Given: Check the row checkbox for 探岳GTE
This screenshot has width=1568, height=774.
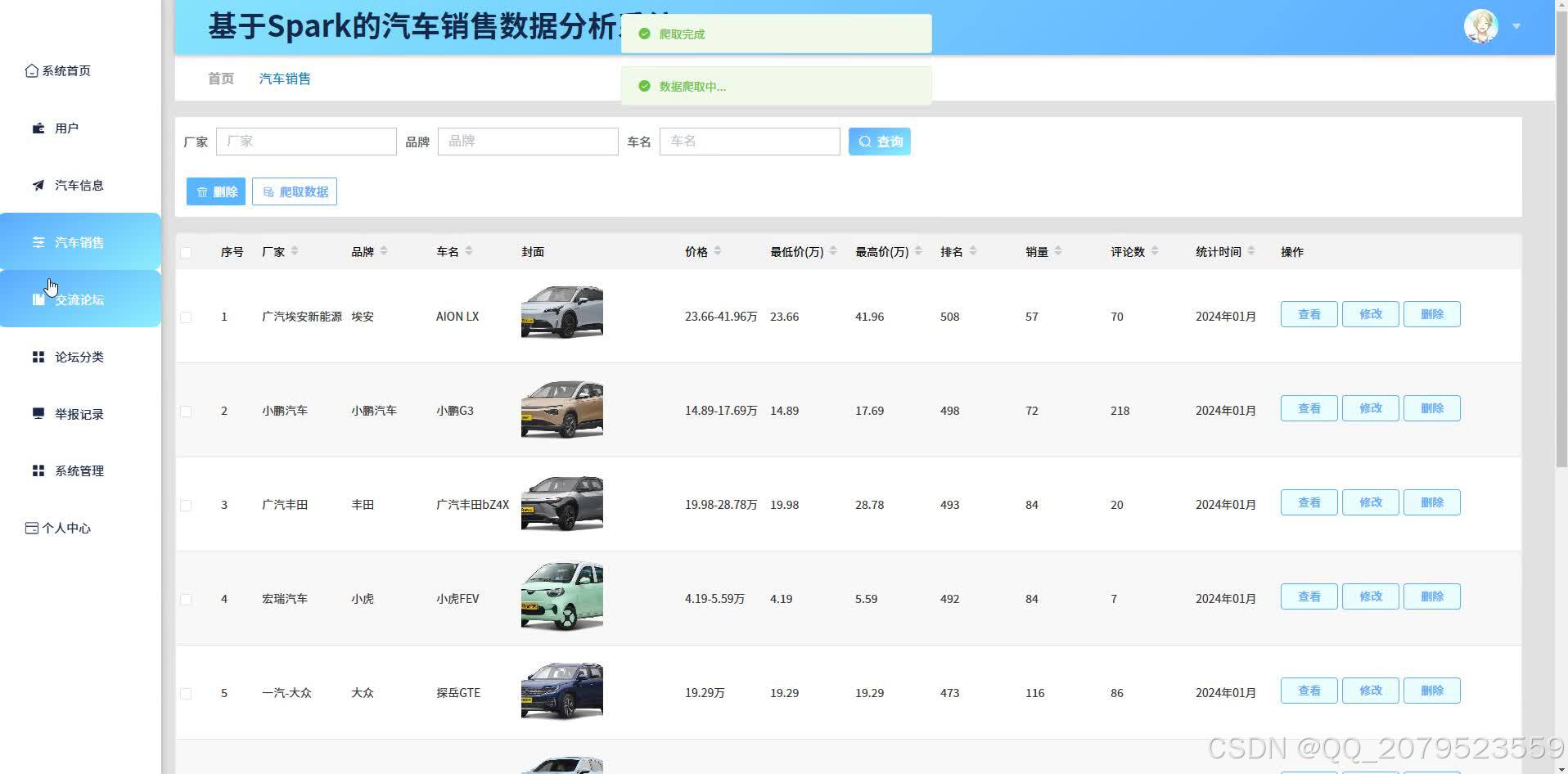Looking at the screenshot, I should 186,694.
